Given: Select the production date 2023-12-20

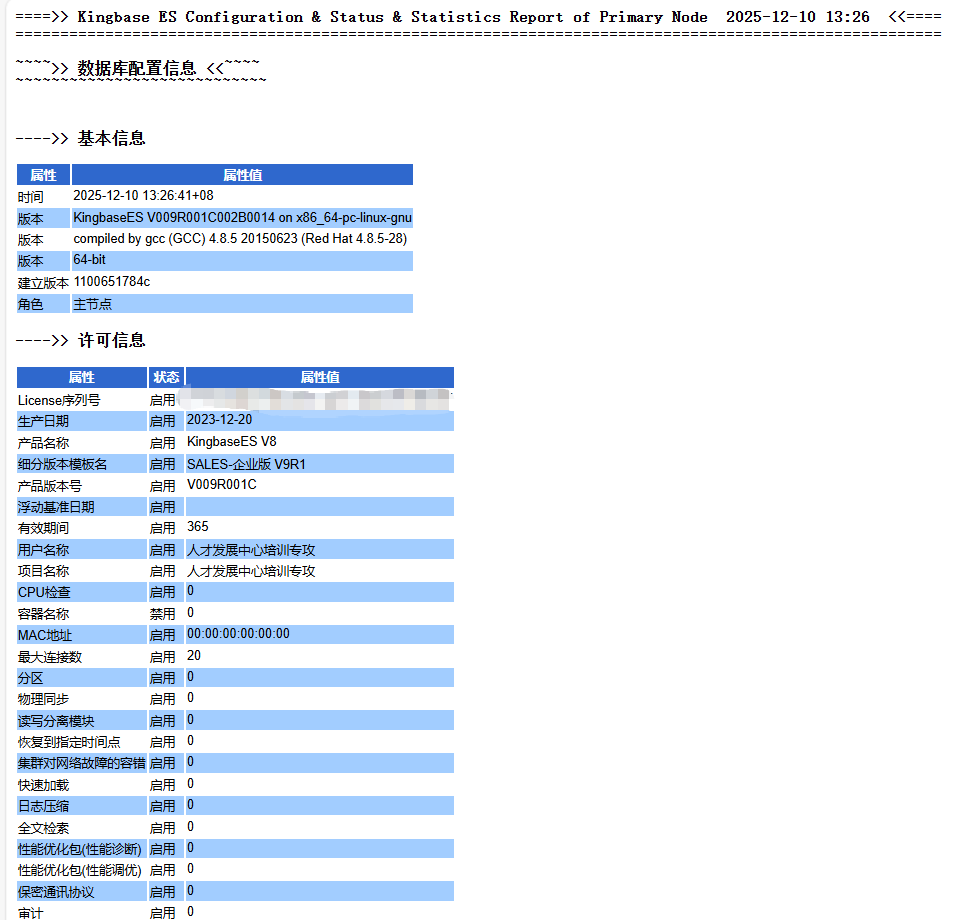Looking at the screenshot, I should coord(220,421).
